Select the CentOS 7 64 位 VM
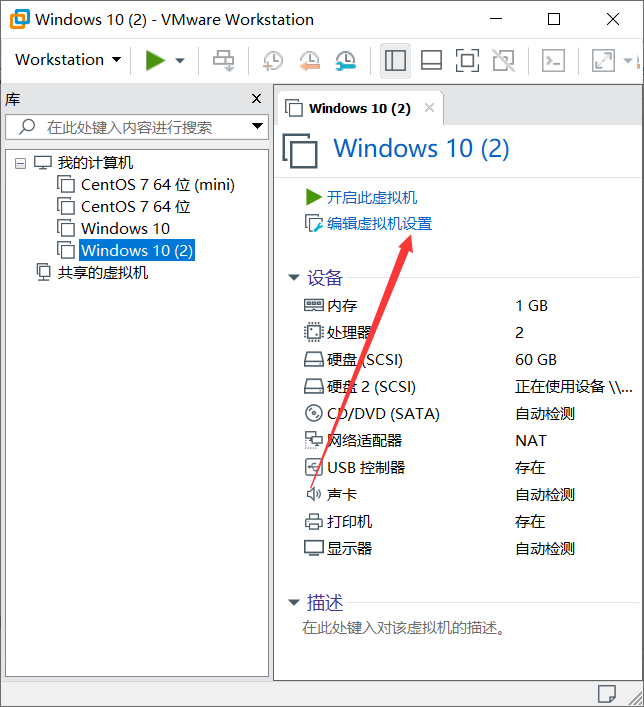The height and width of the screenshot is (707, 644). pos(135,207)
